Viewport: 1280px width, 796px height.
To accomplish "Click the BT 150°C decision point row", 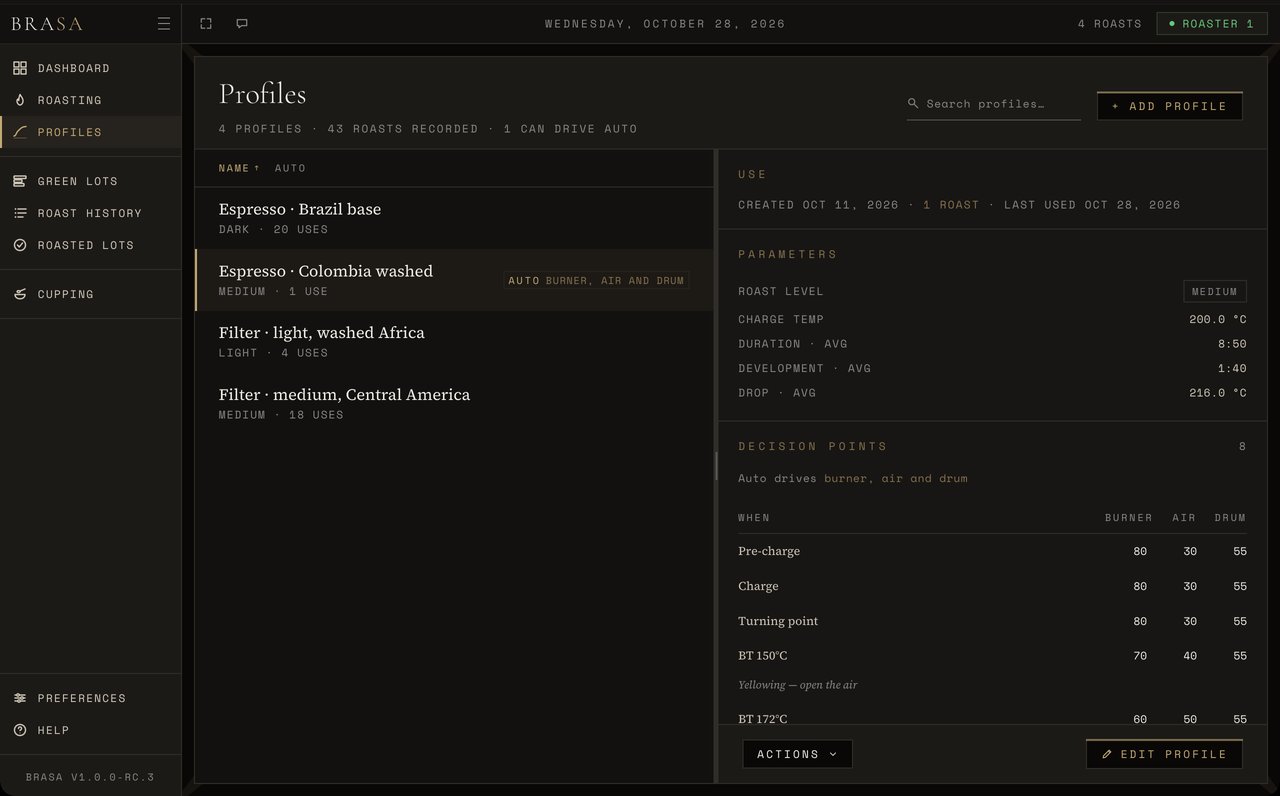I will pyautogui.click(x=992, y=656).
